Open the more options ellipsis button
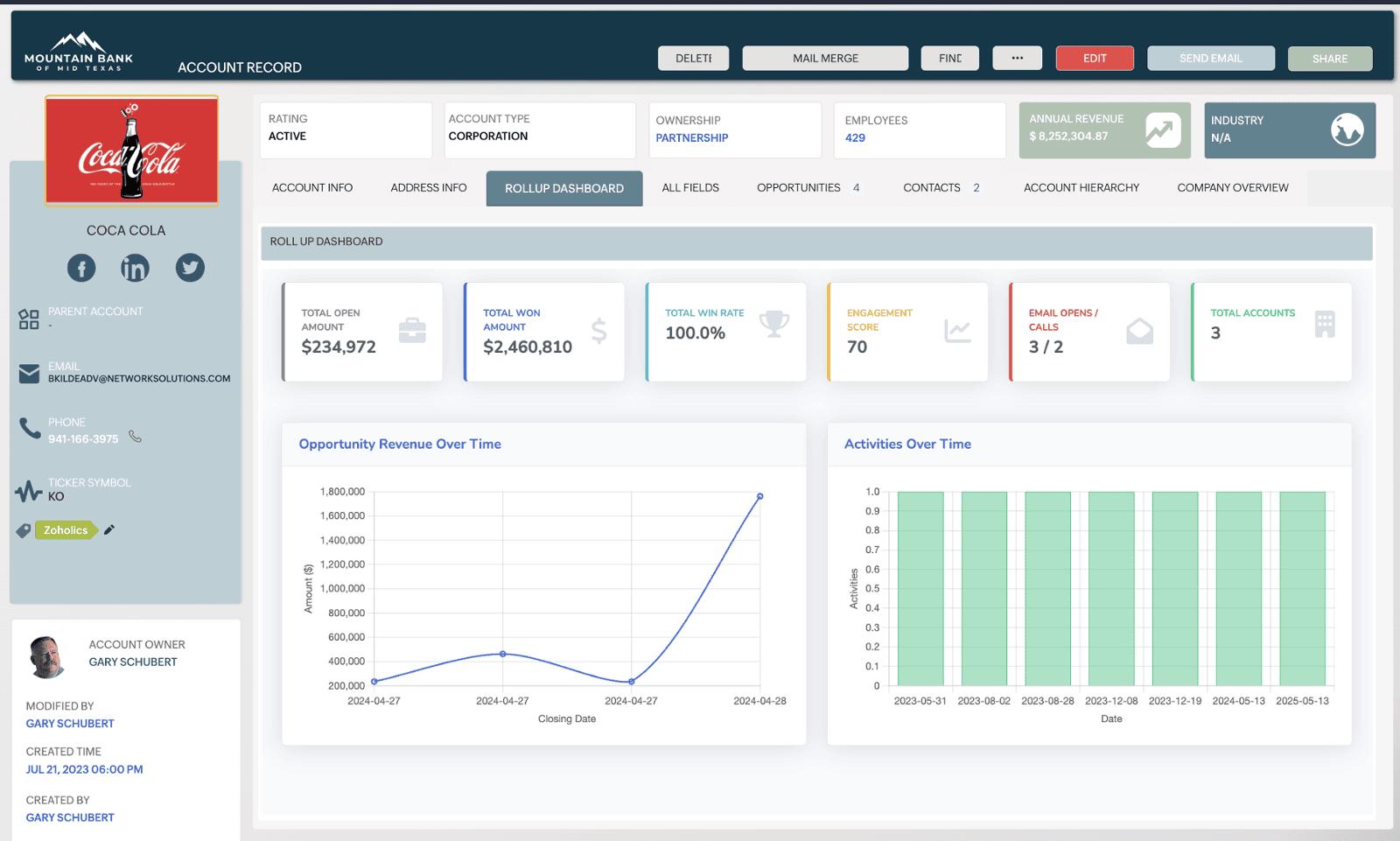Image resolution: width=1400 pixels, height=841 pixels. (x=1017, y=58)
